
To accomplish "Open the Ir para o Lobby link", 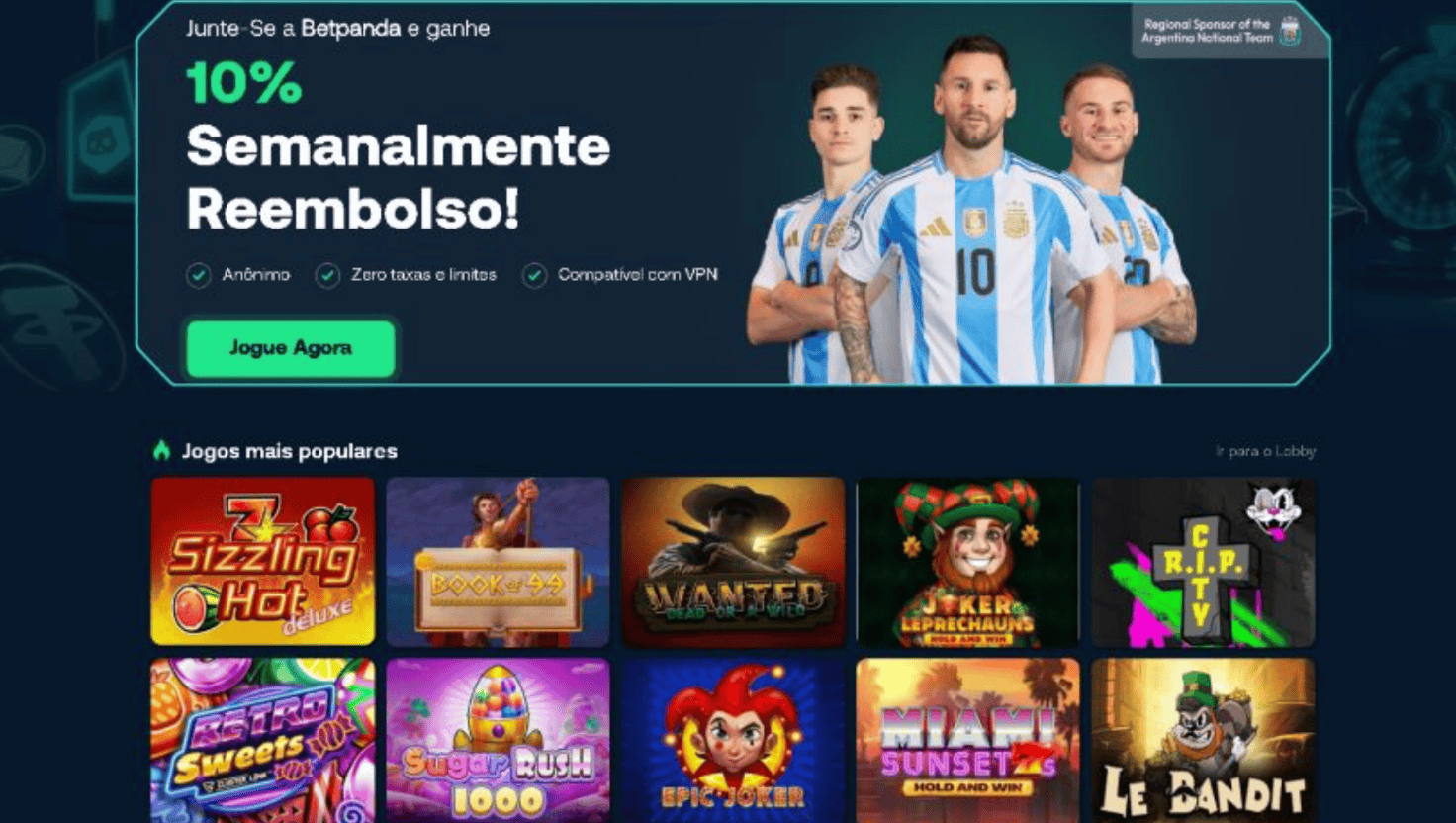I will pyautogui.click(x=1265, y=451).
